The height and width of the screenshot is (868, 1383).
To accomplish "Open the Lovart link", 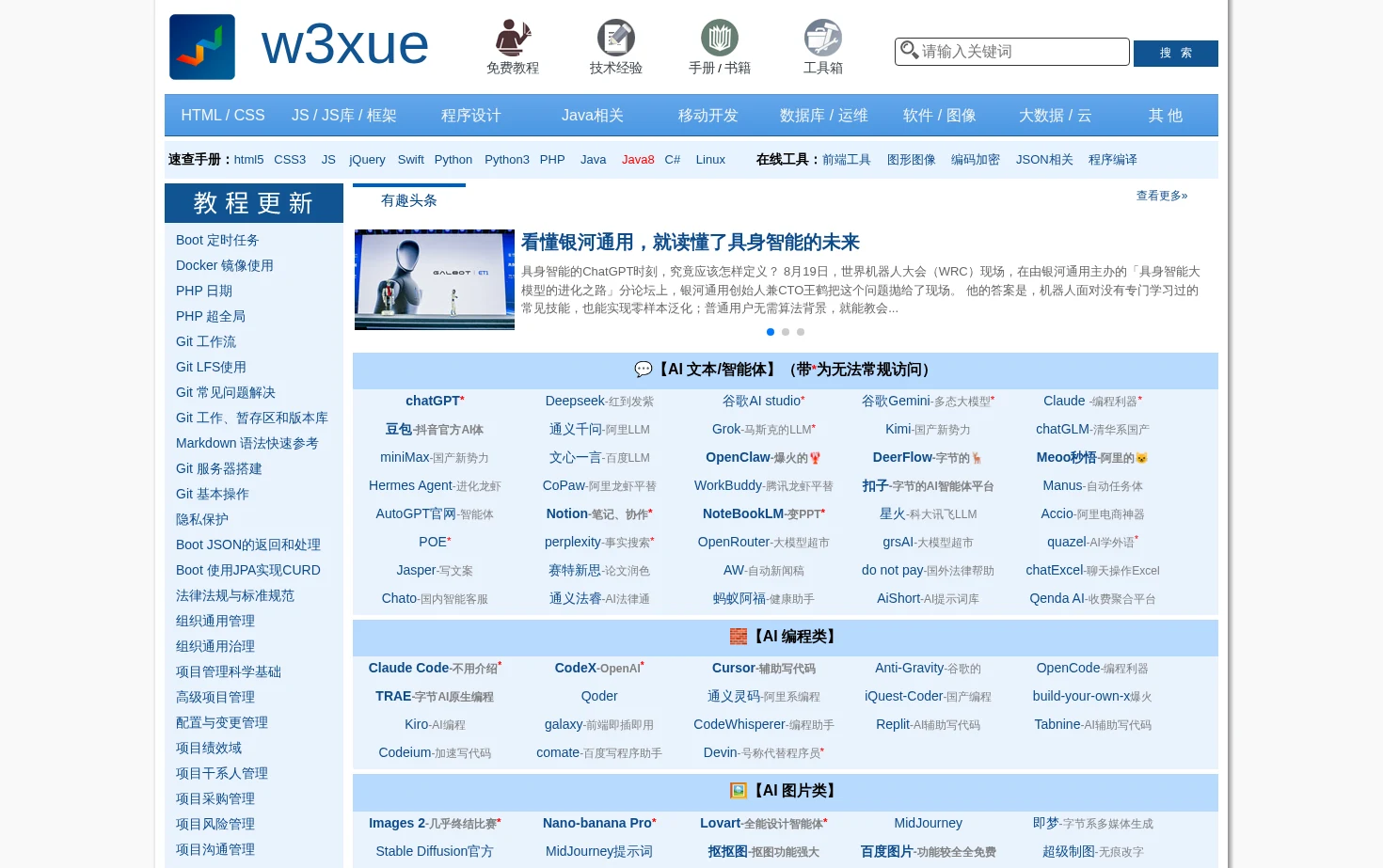I will pos(763,823).
